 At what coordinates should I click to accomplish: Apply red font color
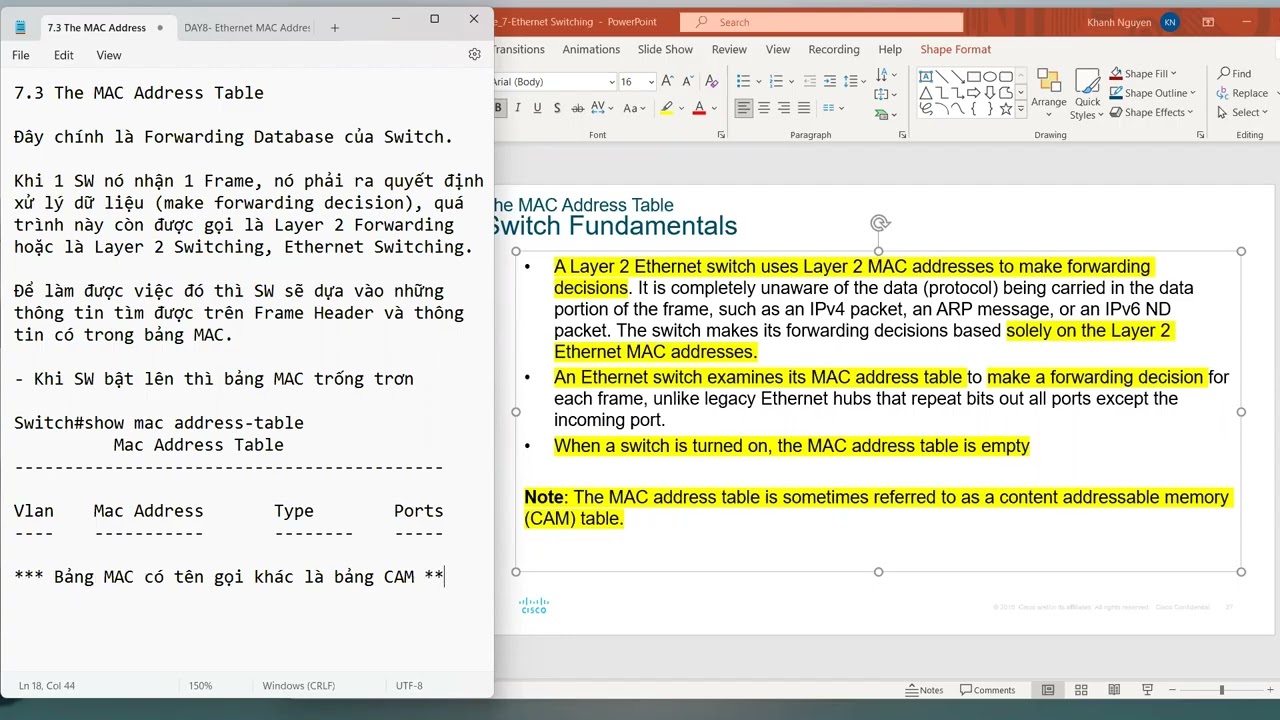pos(699,108)
